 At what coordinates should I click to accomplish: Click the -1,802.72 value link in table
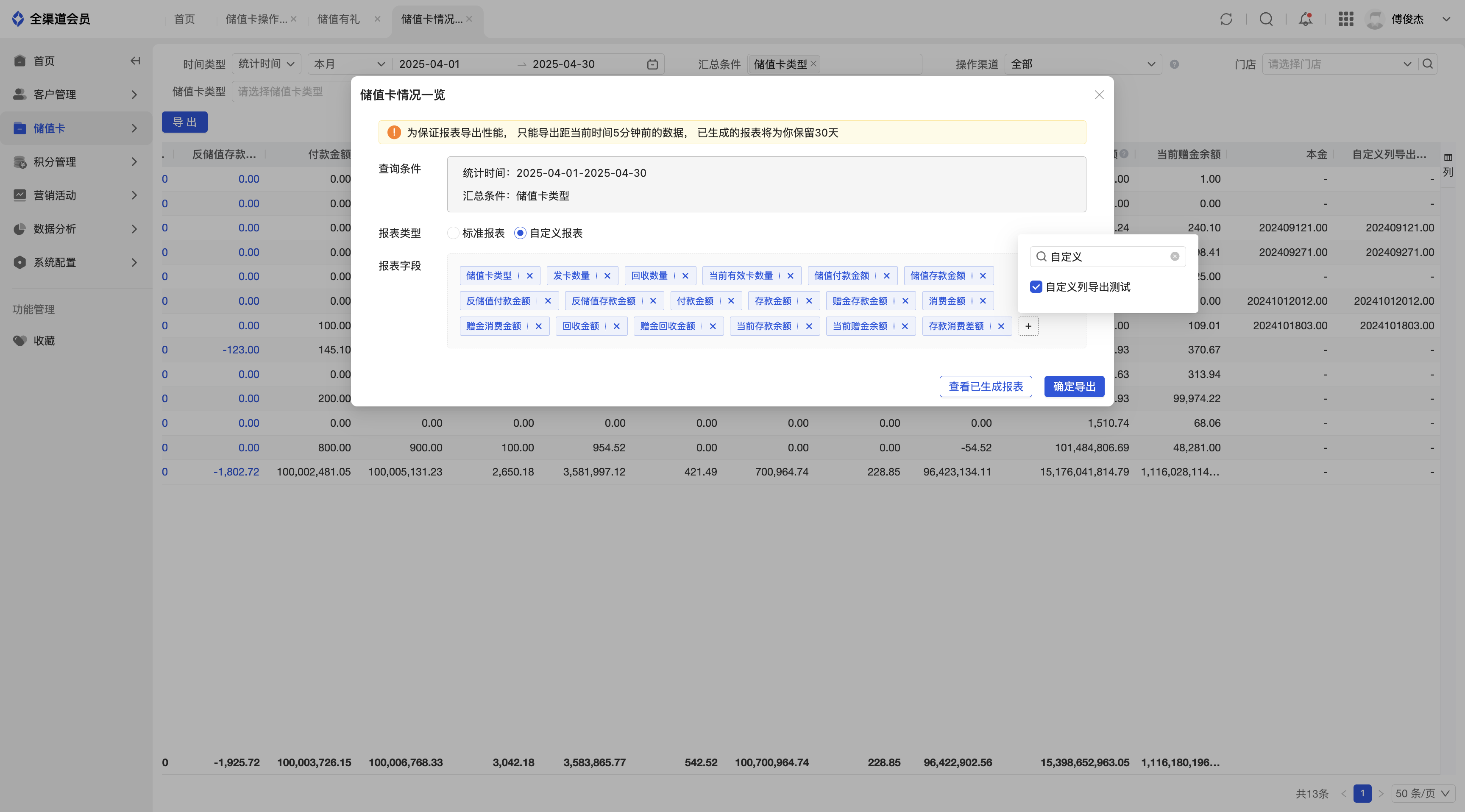coord(236,472)
